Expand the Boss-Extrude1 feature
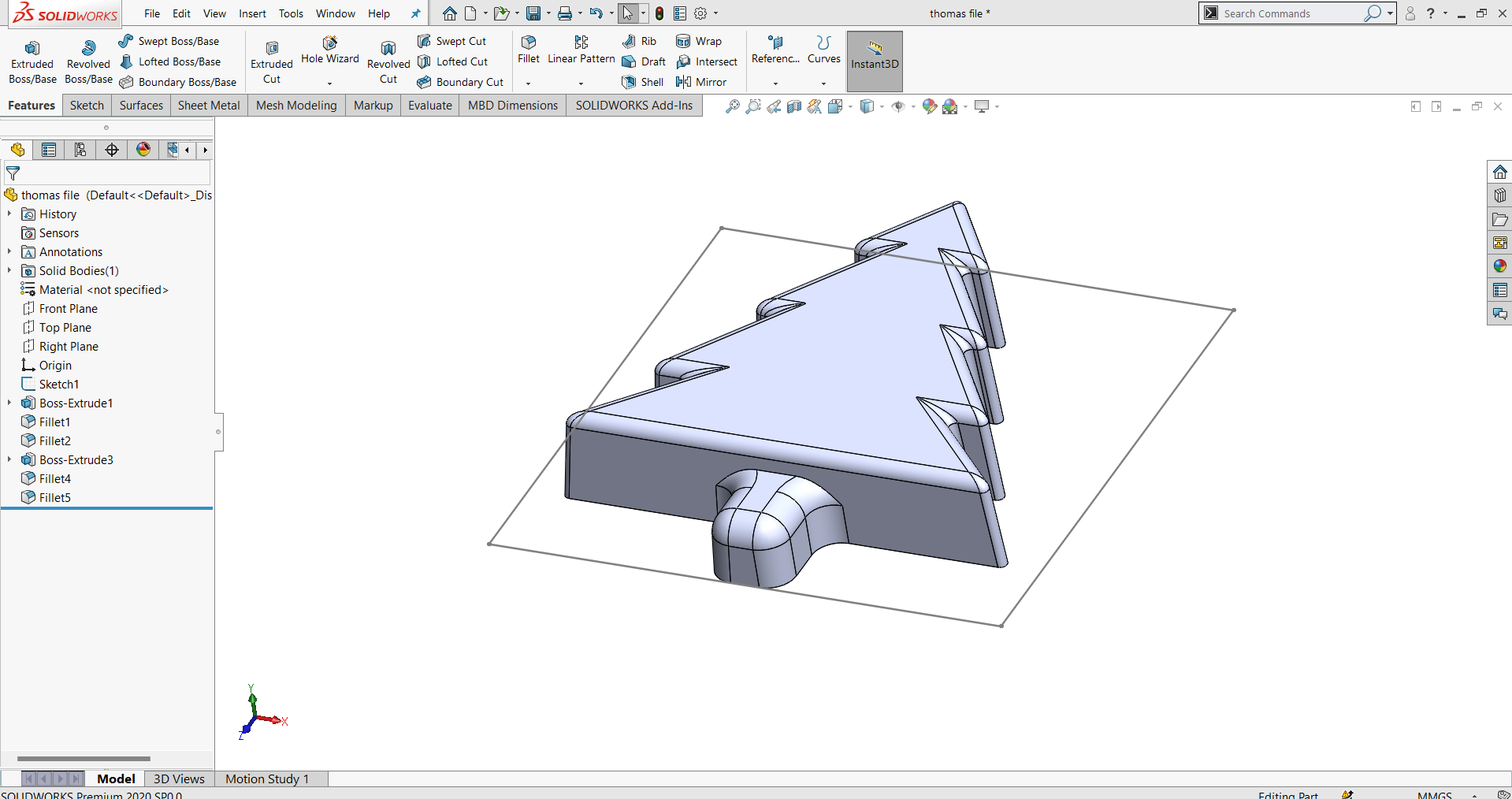1512x799 pixels. point(9,403)
